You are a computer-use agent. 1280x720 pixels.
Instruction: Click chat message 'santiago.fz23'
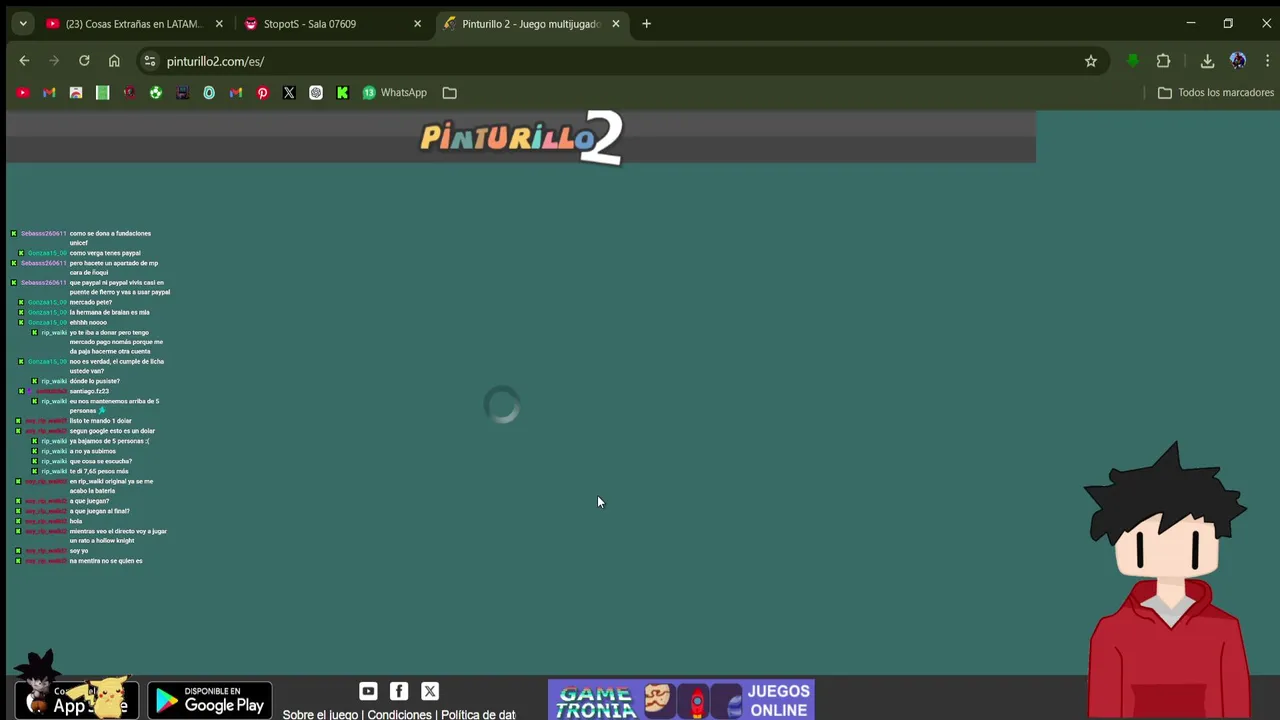89,391
